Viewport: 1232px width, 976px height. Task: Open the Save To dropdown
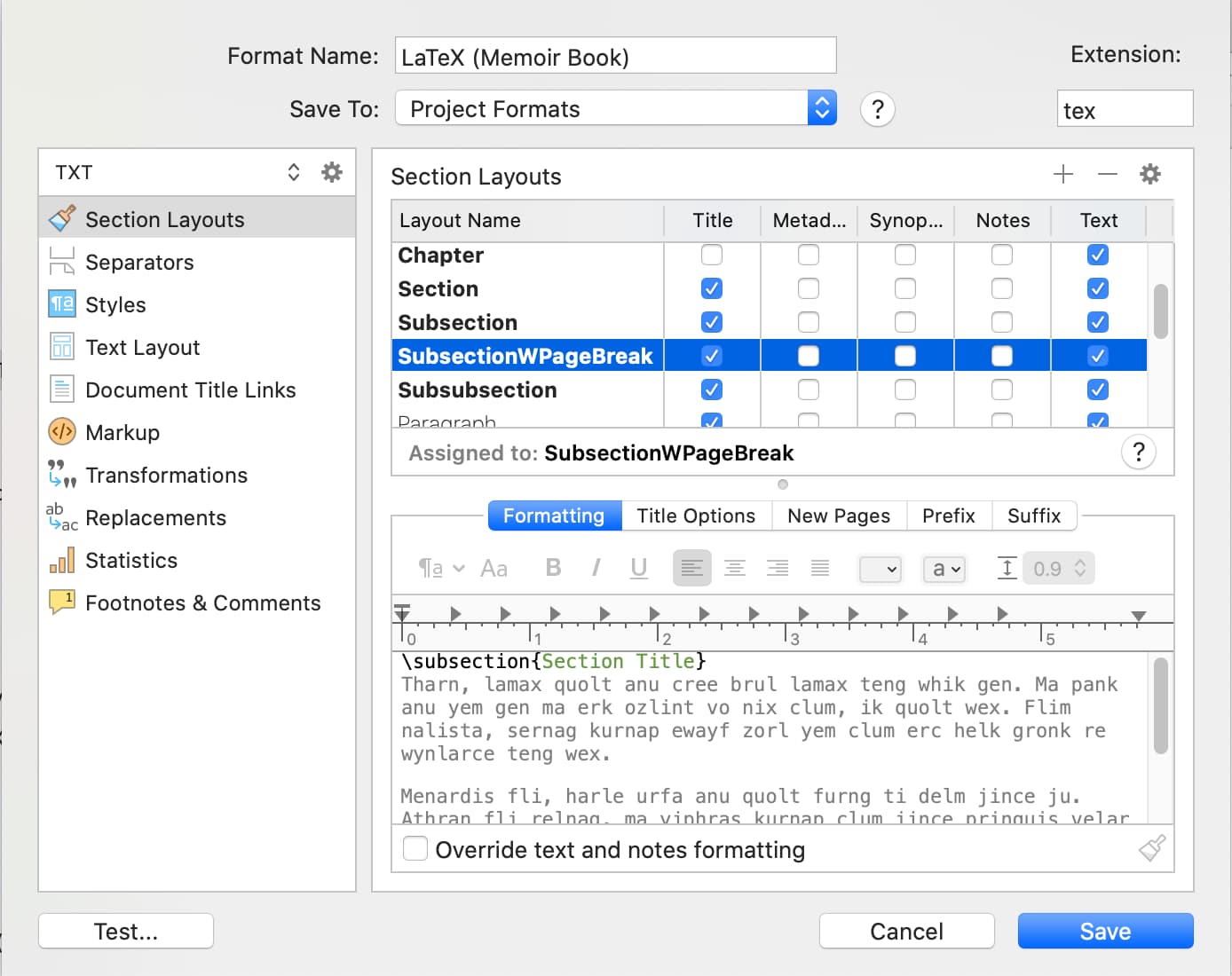click(x=616, y=108)
